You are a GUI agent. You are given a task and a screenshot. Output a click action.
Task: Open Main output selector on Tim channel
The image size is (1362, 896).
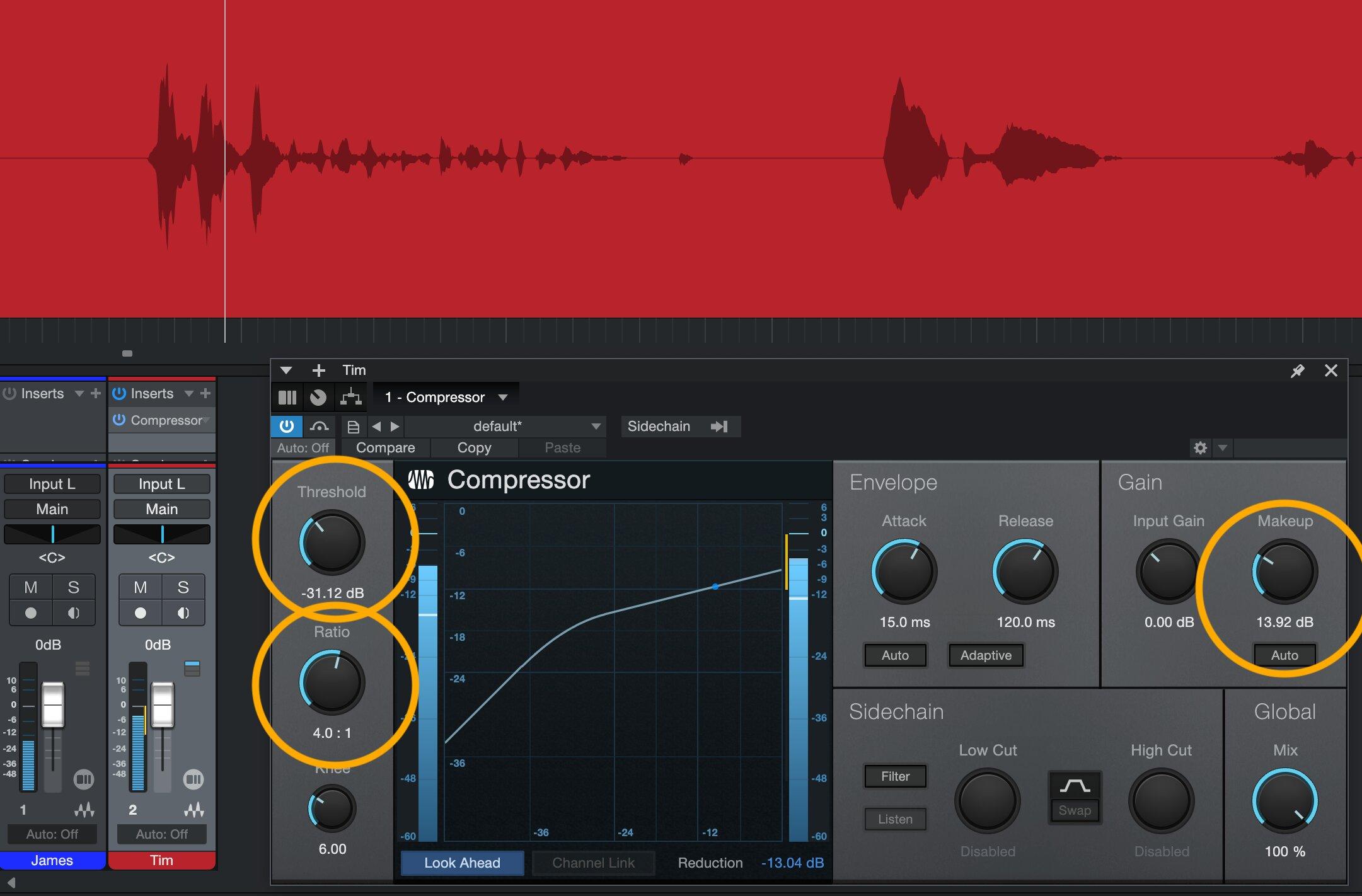162,509
